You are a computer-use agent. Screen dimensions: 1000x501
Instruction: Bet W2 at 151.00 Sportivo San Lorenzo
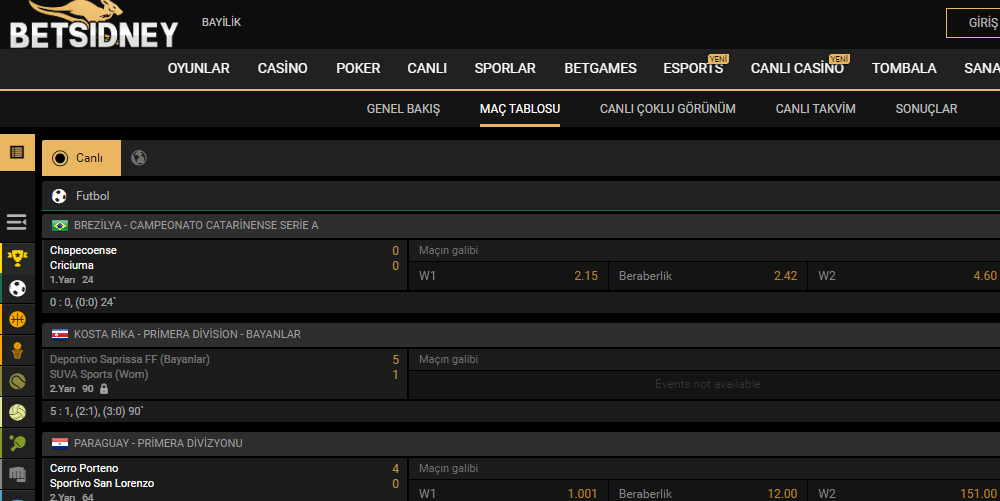(x=904, y=493)
